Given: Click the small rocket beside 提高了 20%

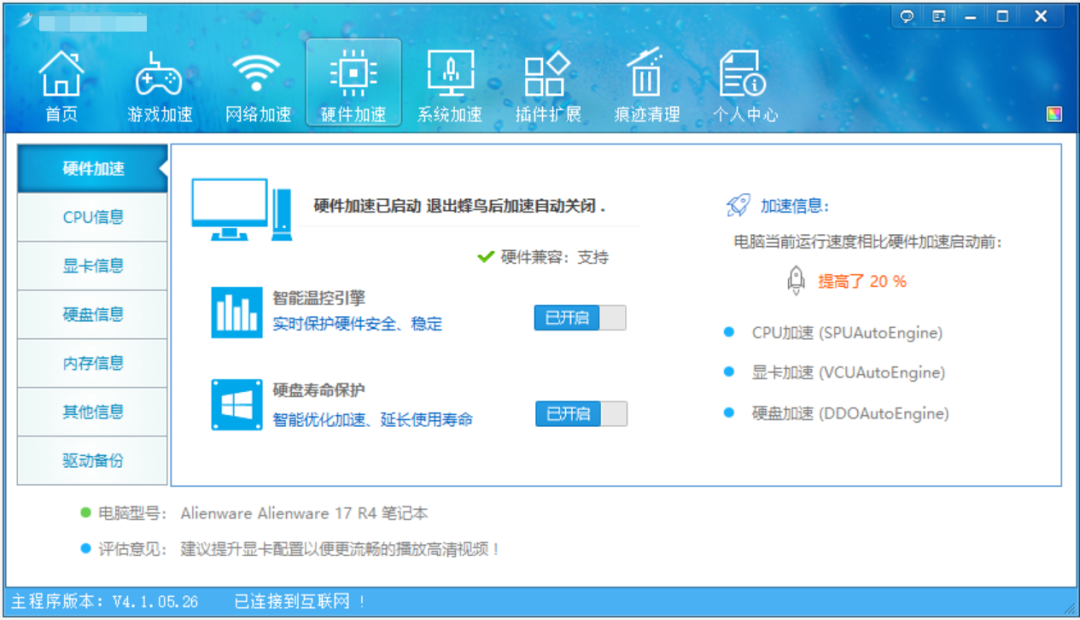Looking at the screenshot, I should point(796,280).
